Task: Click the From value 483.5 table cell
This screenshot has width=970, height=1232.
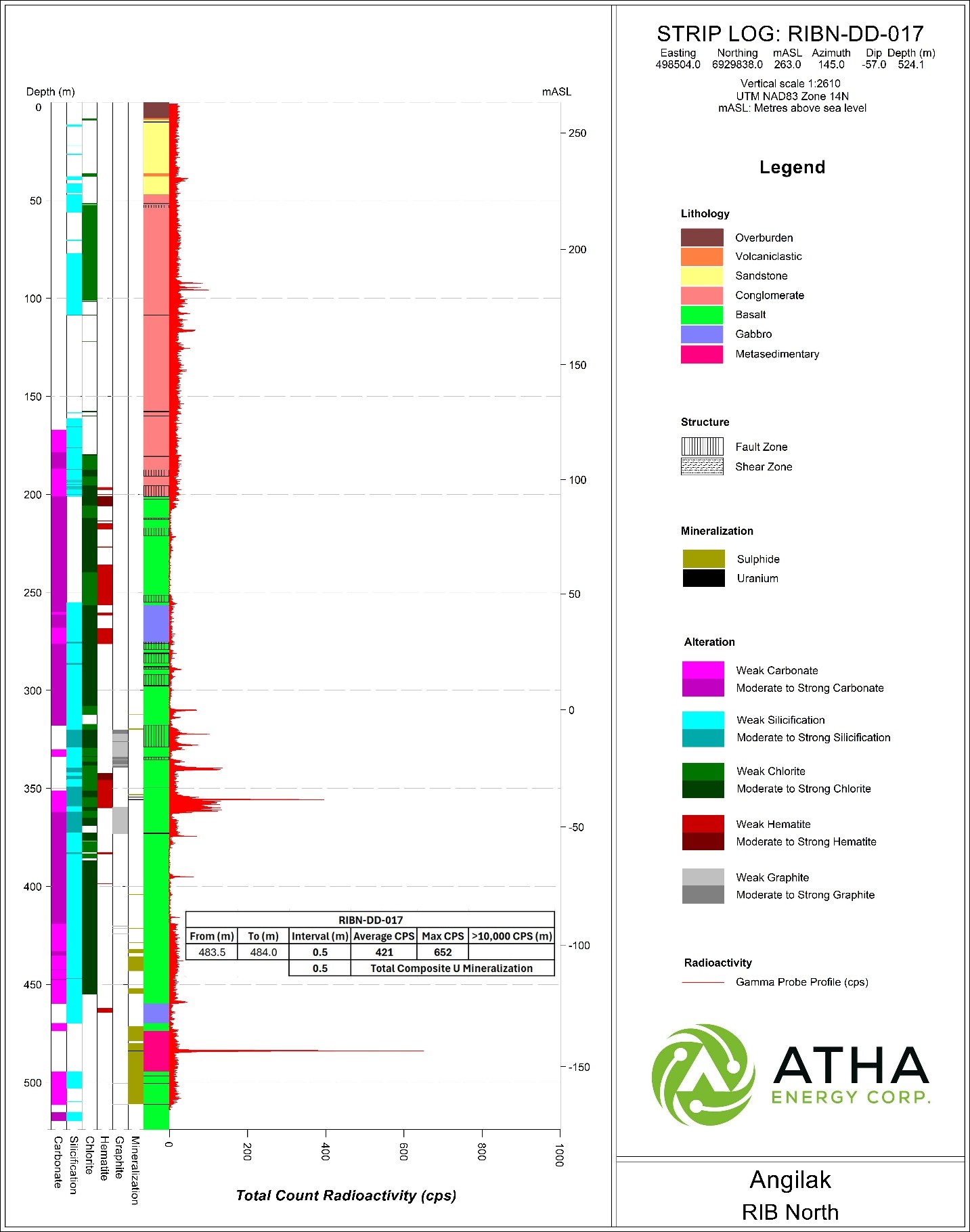Action: pos(212,952)
